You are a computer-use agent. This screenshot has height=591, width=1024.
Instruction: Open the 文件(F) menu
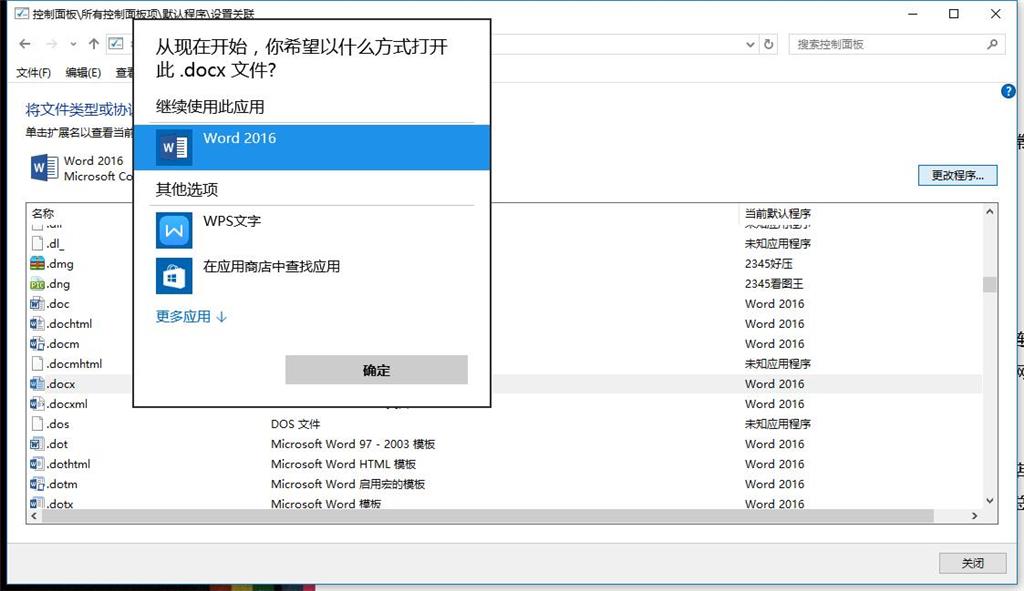[33, 72]
